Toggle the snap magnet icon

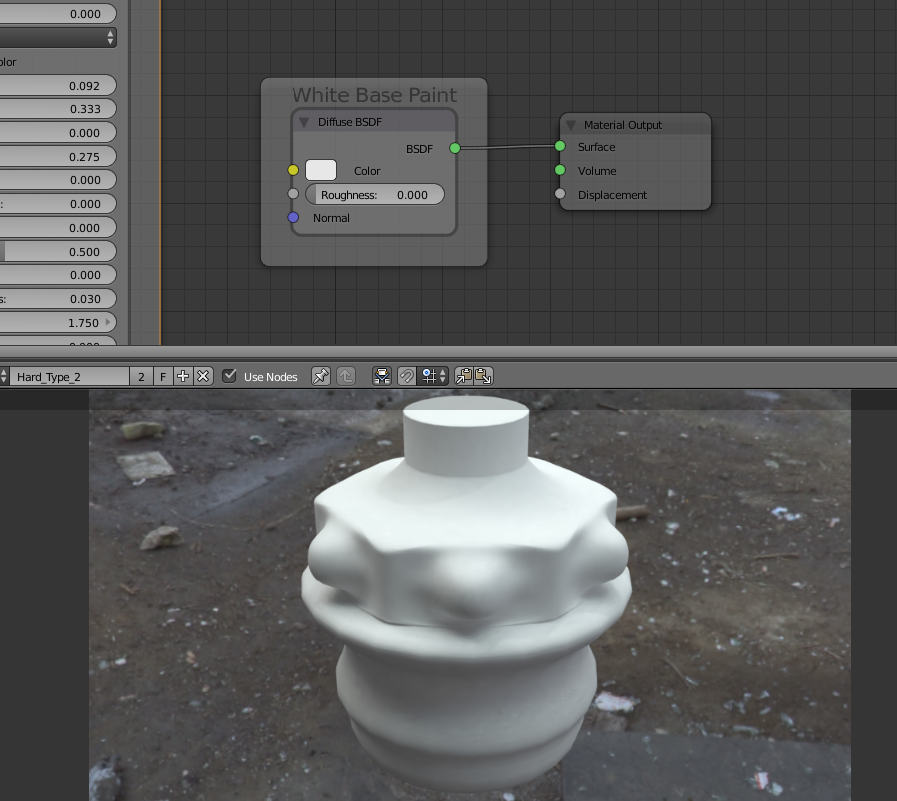[x=407, y=376]
